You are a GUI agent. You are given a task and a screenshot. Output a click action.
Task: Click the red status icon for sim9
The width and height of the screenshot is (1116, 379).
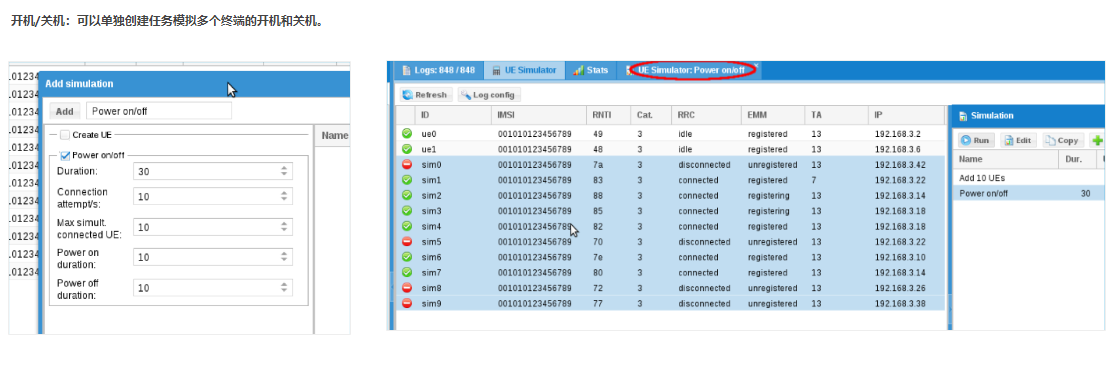click(407, 304)
